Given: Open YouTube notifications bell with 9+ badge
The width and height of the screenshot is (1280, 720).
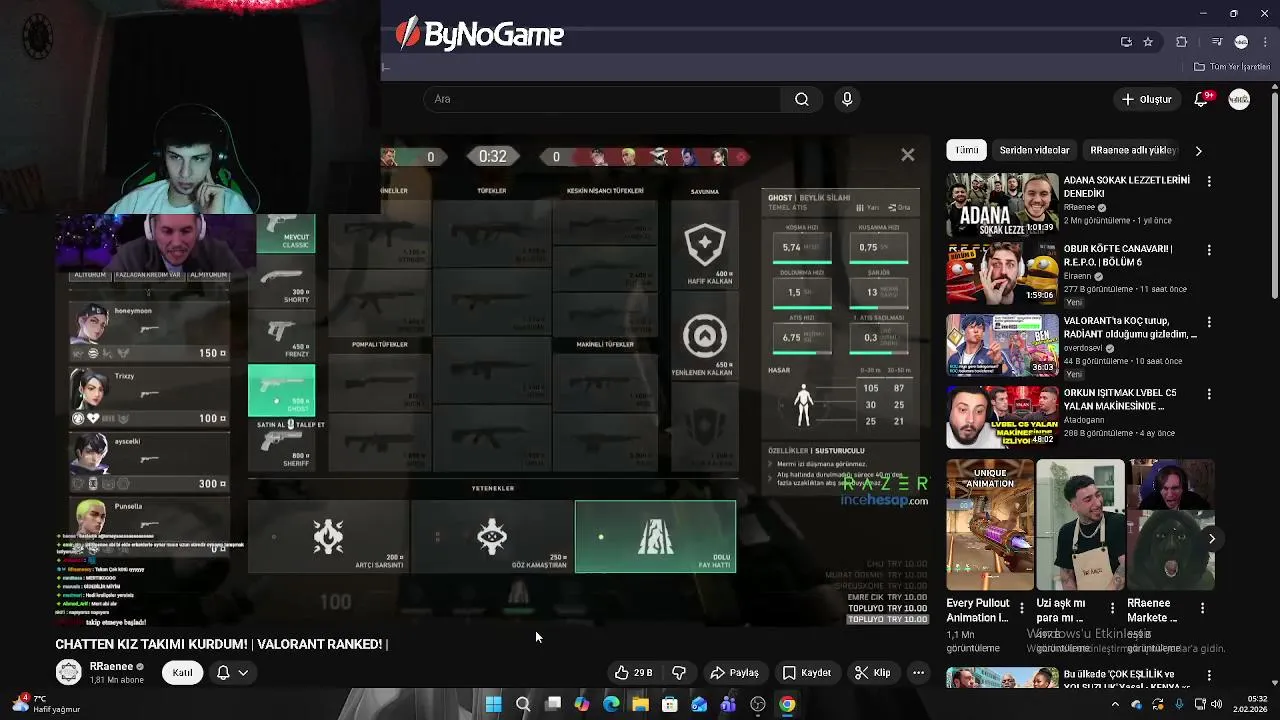Looking at the screenshot, I should (x=1202, y=99).
